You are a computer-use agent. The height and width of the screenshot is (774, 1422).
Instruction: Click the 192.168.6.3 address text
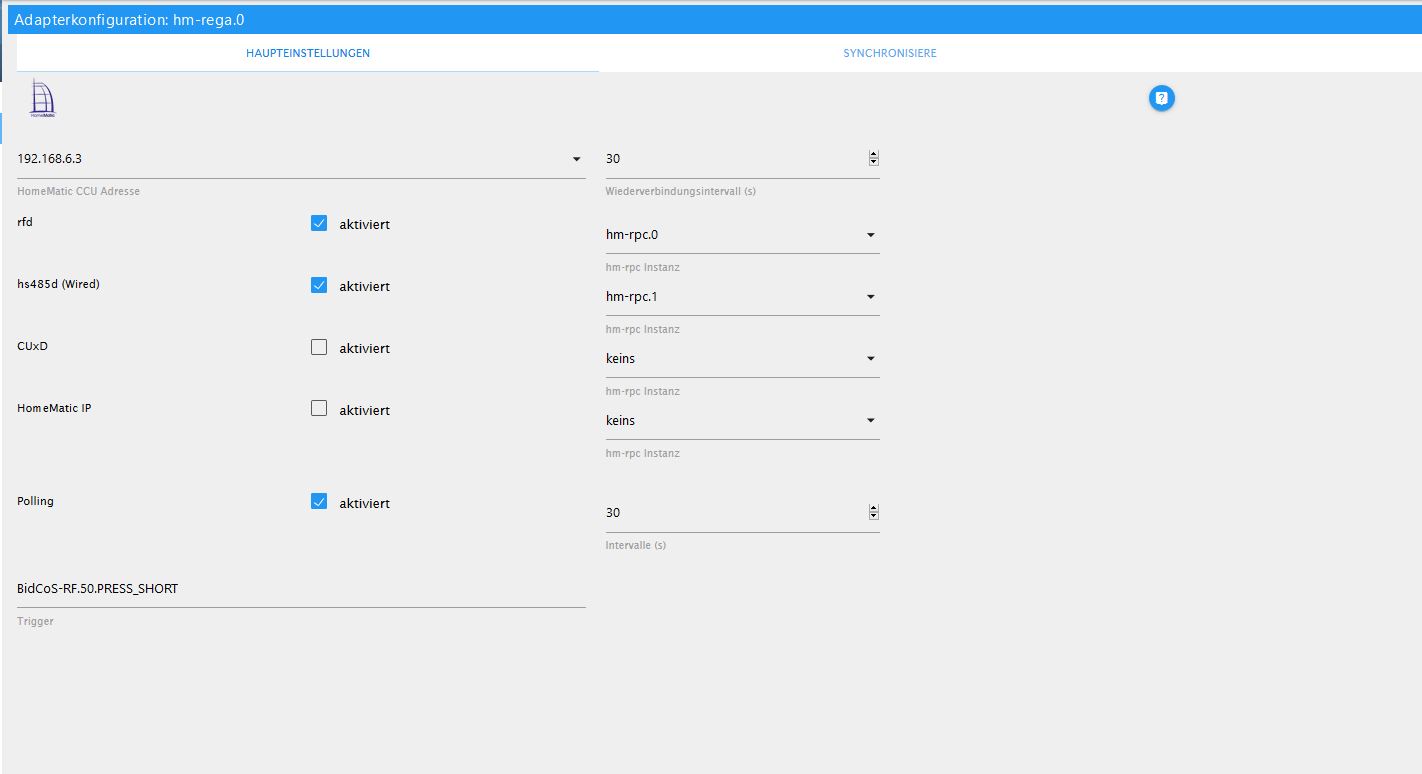pyautogui.click(x=49, y=159)
